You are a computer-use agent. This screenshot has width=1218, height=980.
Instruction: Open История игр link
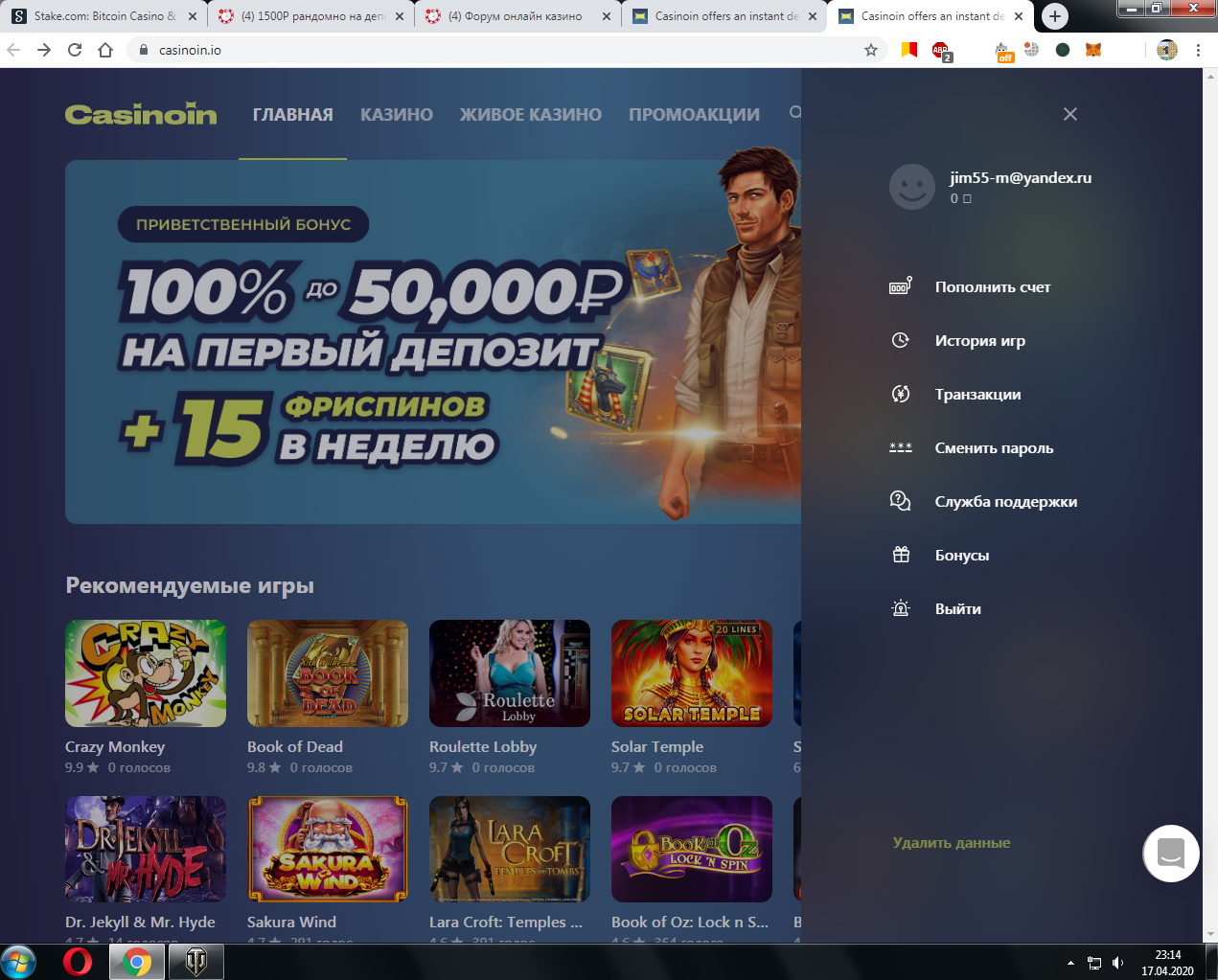point(980,340)
